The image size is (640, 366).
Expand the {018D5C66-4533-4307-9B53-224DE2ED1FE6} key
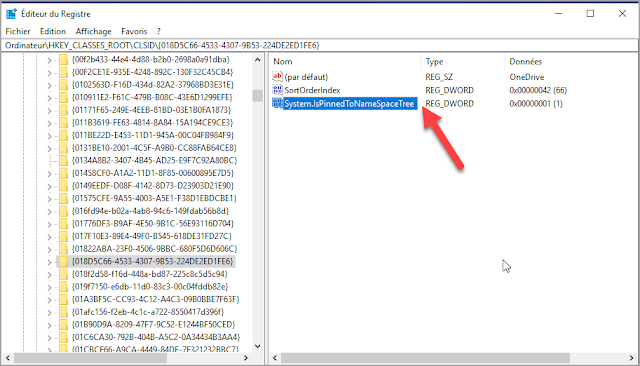tap(49, 262)
